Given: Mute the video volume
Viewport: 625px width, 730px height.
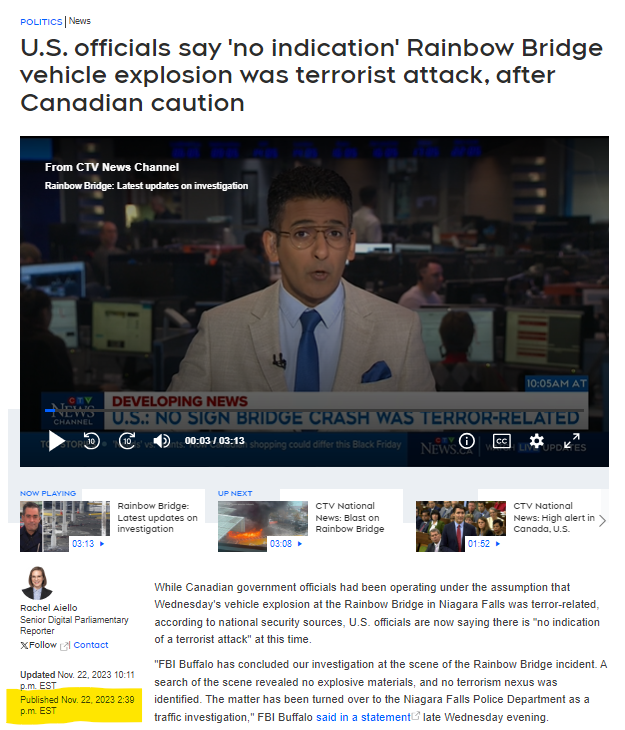Looking at the screenshot, I should click(x=162, y=440).
